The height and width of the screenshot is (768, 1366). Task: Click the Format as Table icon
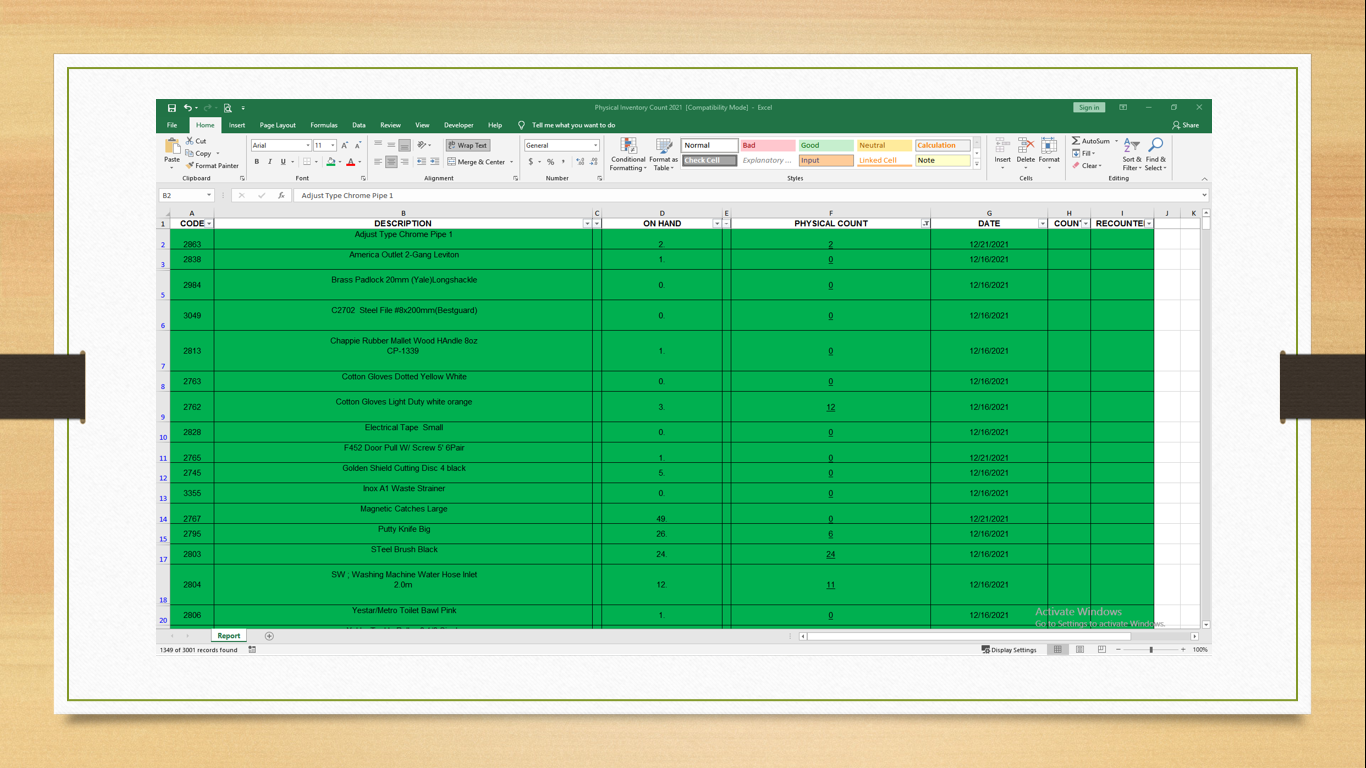coord(663,146)
